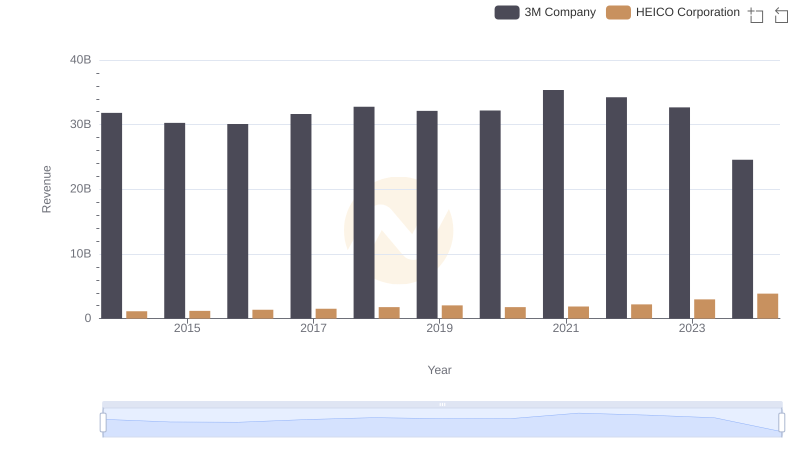Click the HEICO Corporation bar for 2023

pyautogui.click(x=704, y=309)
